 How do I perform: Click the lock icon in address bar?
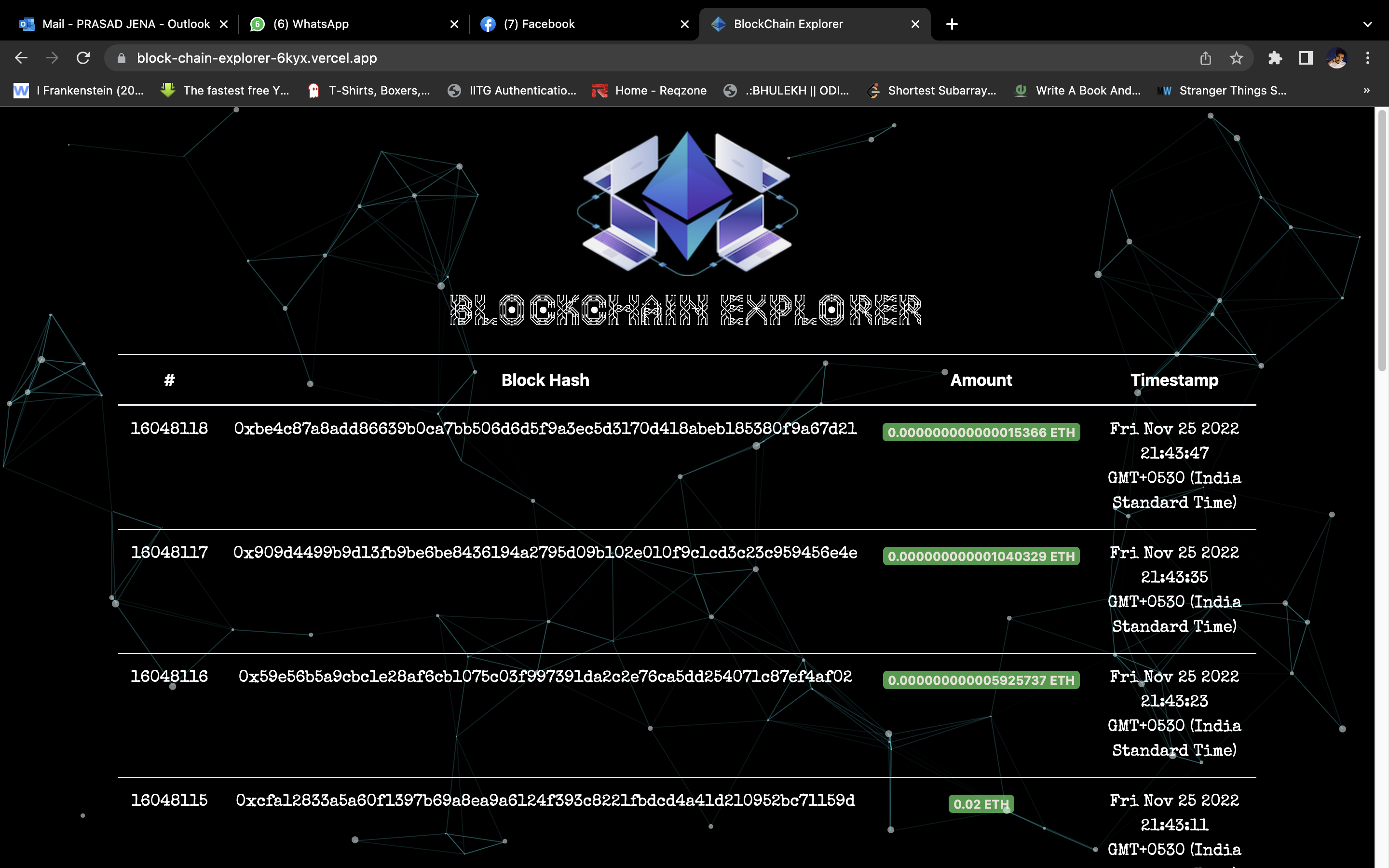pyautogui.click(x=121, y=58)
